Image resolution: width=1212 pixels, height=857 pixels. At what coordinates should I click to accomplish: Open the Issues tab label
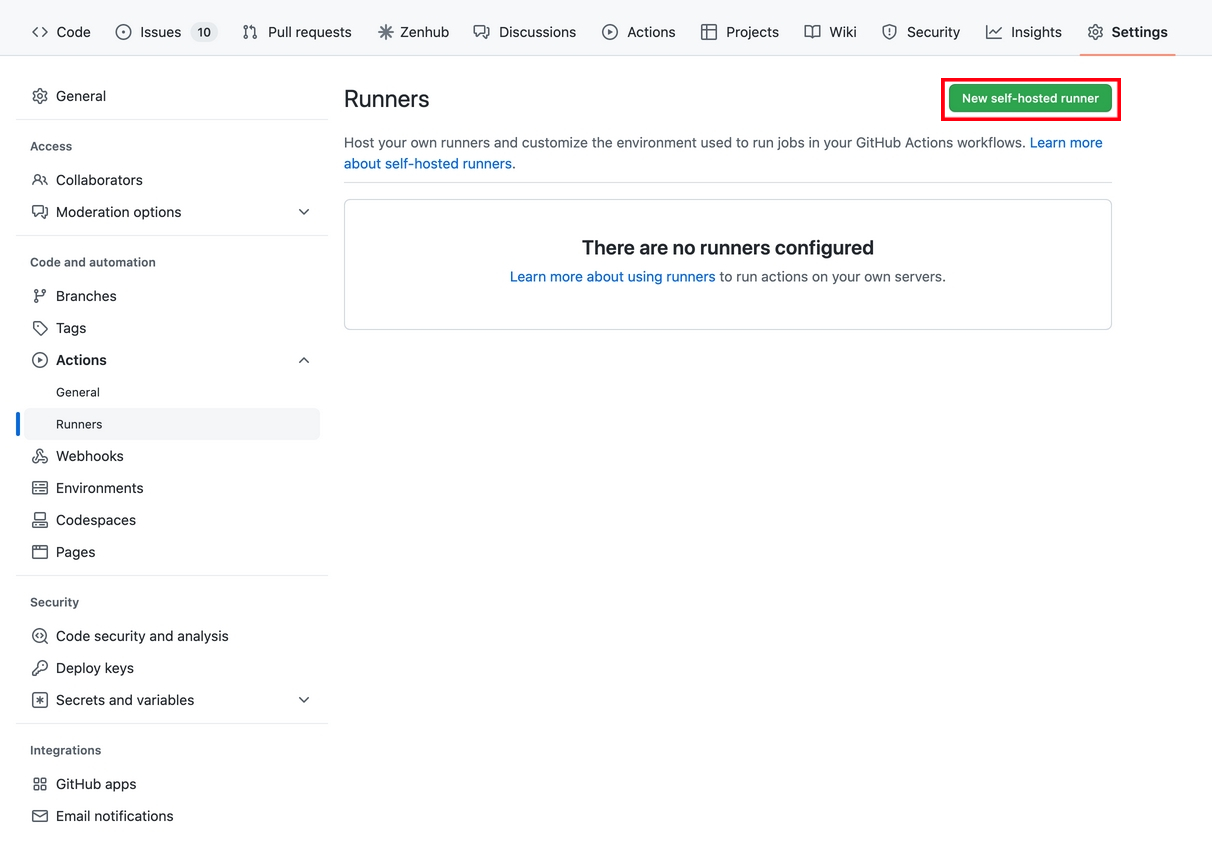[160, 32]
